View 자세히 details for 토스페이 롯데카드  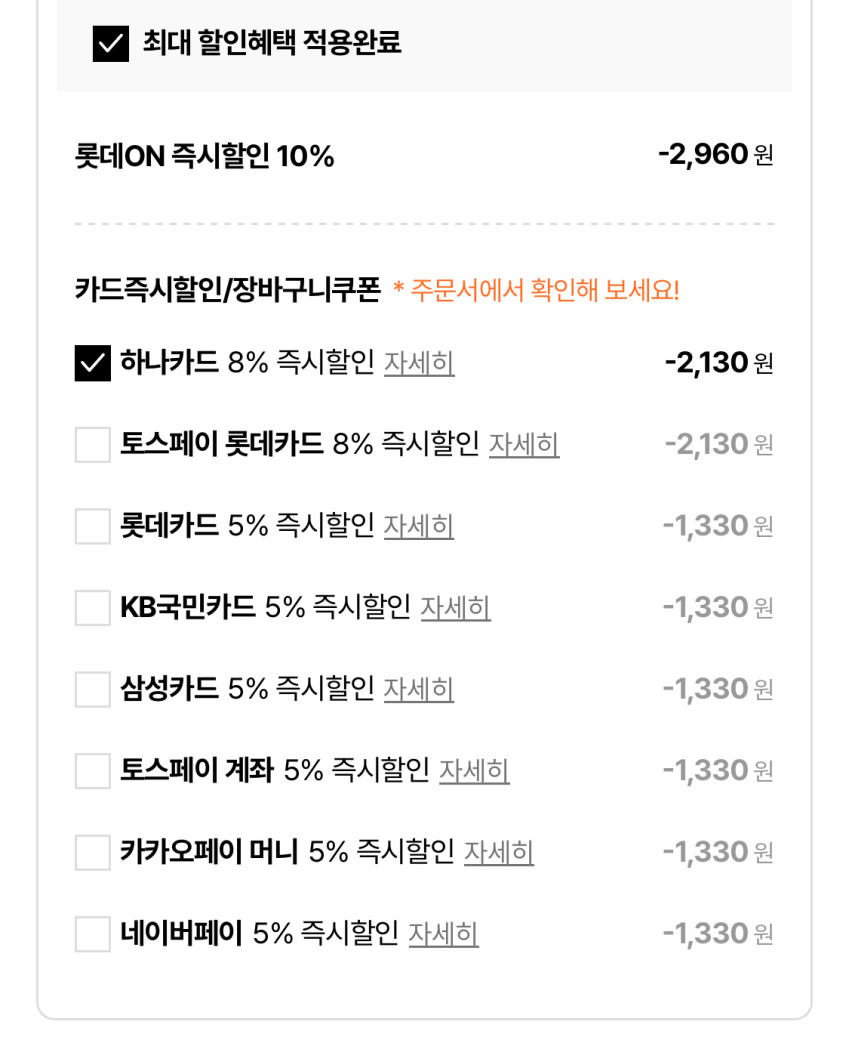pyautogui.click(x=524, y=445)
